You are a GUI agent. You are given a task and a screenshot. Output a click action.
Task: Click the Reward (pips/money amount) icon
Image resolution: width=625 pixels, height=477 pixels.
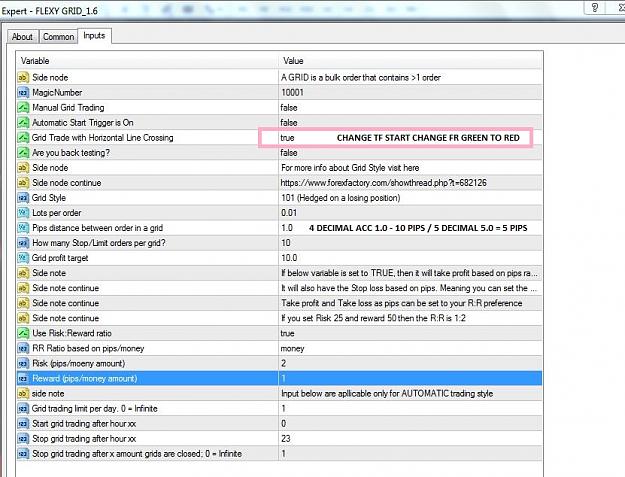click(23, 379)
